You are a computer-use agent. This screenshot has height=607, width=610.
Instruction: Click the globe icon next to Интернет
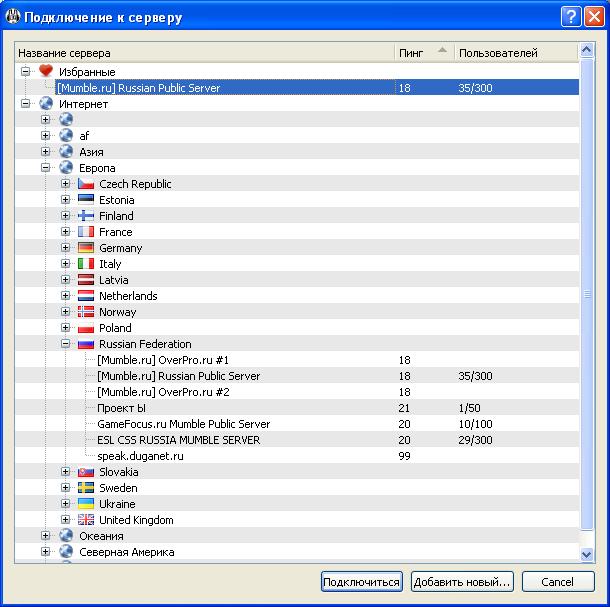coord(45,104)
